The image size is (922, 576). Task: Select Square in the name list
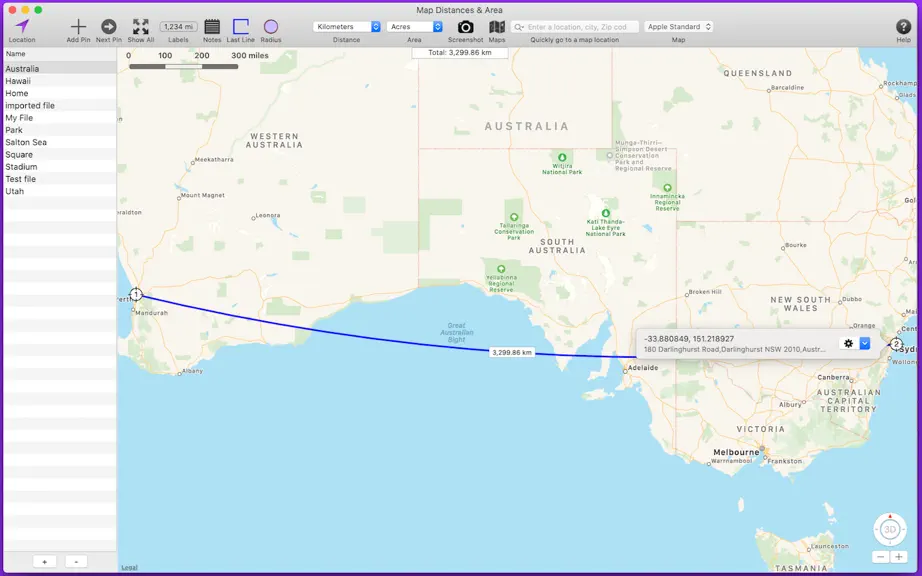(x=60, y=155)
